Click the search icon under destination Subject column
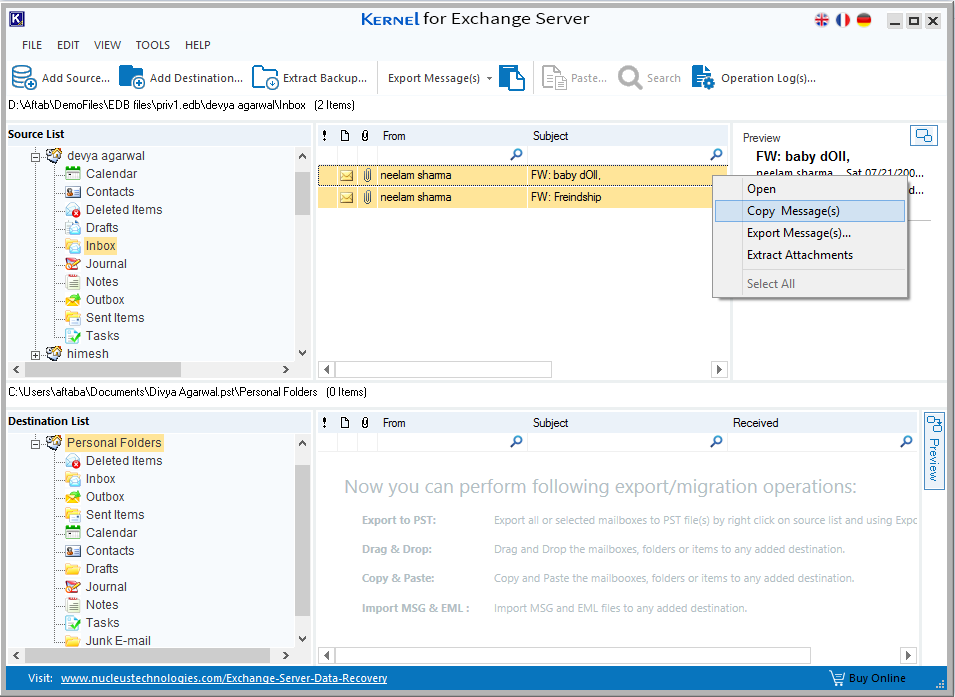Screen dimensions: 955x697 coord(716,441)
